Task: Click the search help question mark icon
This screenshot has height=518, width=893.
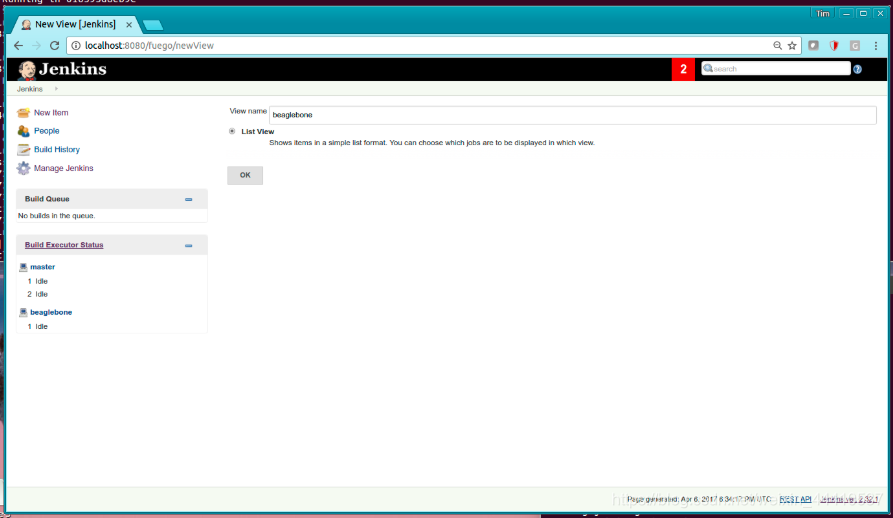Action: [x=857, y=69]
